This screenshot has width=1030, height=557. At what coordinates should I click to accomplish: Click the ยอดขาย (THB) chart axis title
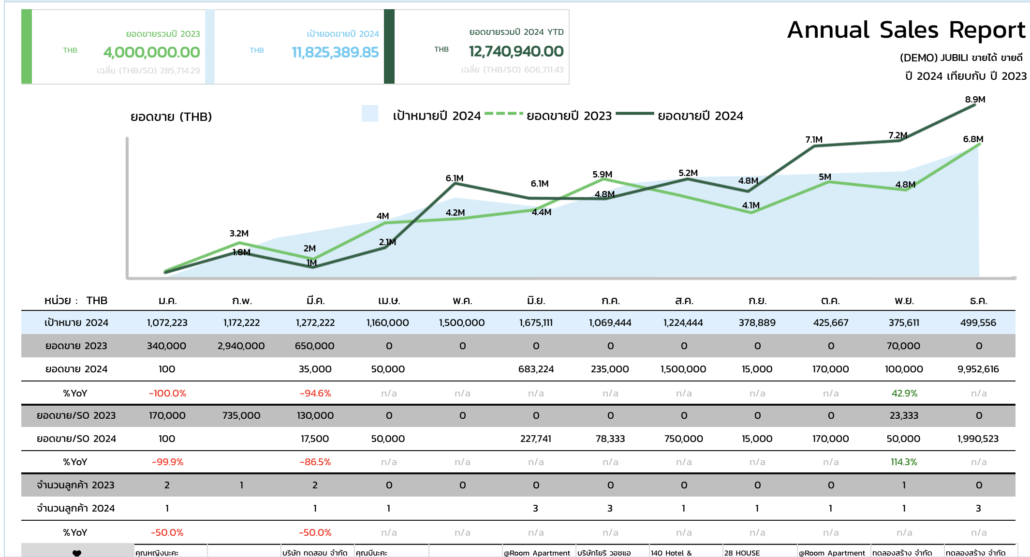[171, 116]
